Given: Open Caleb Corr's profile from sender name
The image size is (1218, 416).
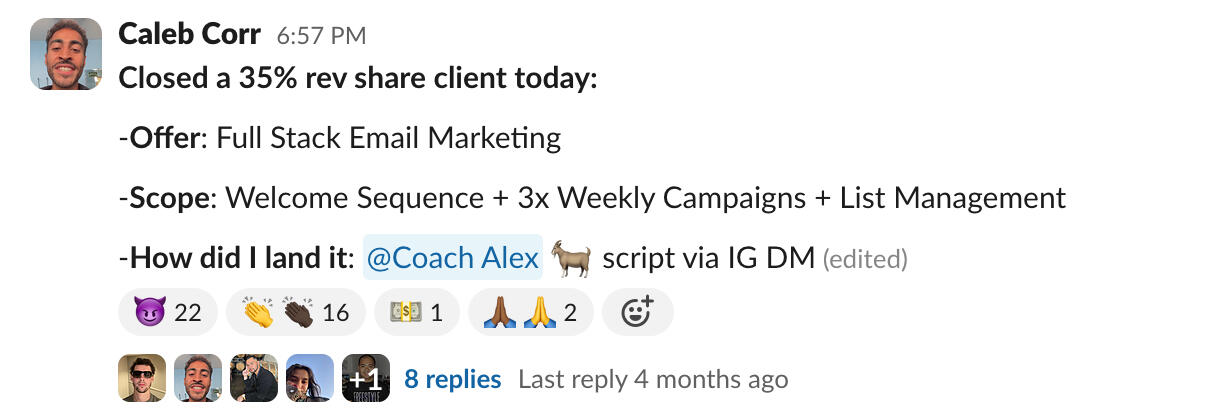Looking at the screenshot, I should (x=189, y=34).
